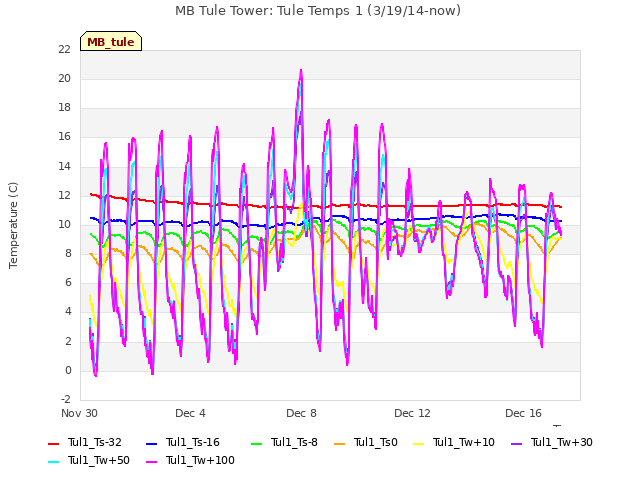Click the Nov 30 x-axis tick label
Screen dimensions: 640x480
point(79,413)
